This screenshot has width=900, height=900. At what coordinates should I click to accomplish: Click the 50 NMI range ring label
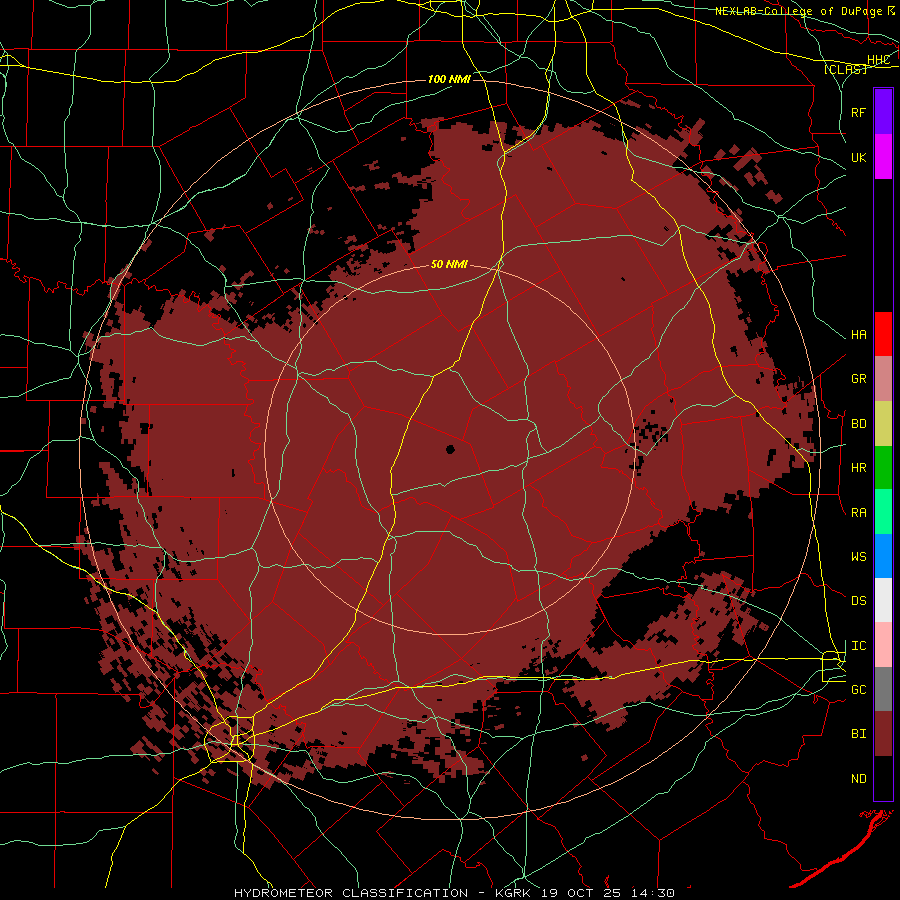[x=449, y=265]
